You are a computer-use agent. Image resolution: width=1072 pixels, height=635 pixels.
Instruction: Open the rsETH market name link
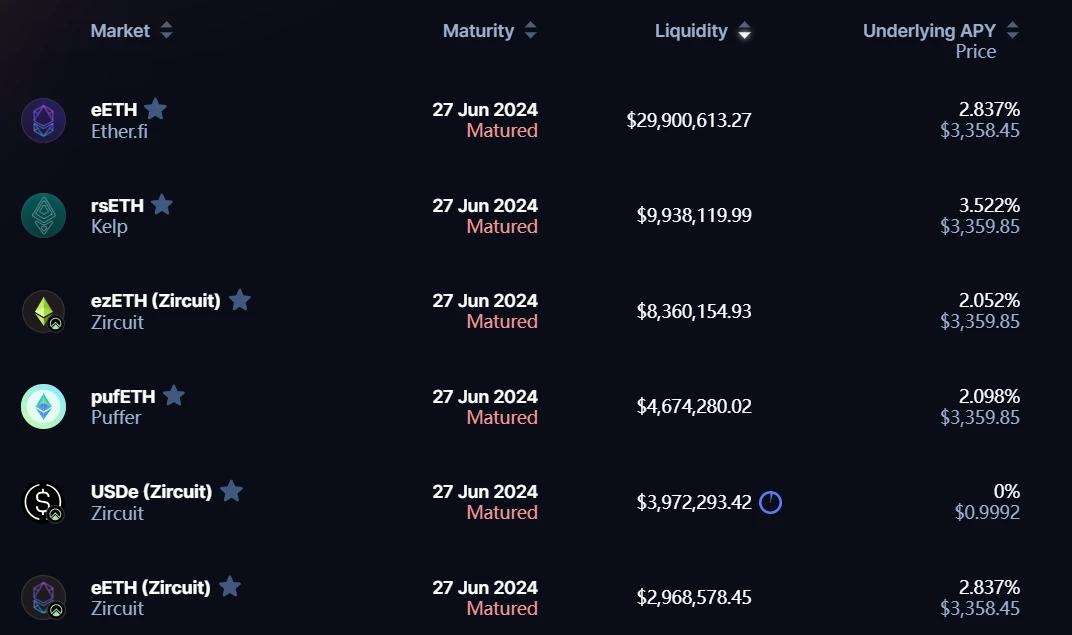click(x=117, y=205)
